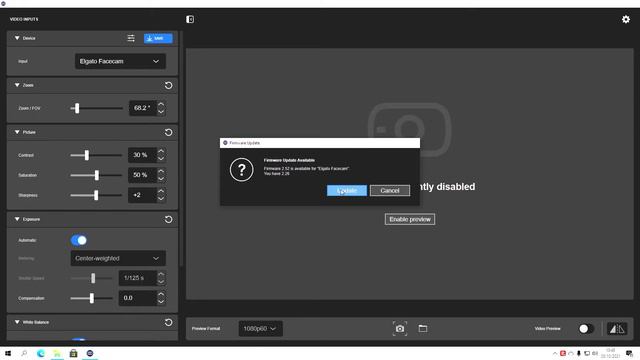This screenshot has height=360, width=640.
Task: Click the Sharpness +2 value field
Action: [x=142, y=195]
